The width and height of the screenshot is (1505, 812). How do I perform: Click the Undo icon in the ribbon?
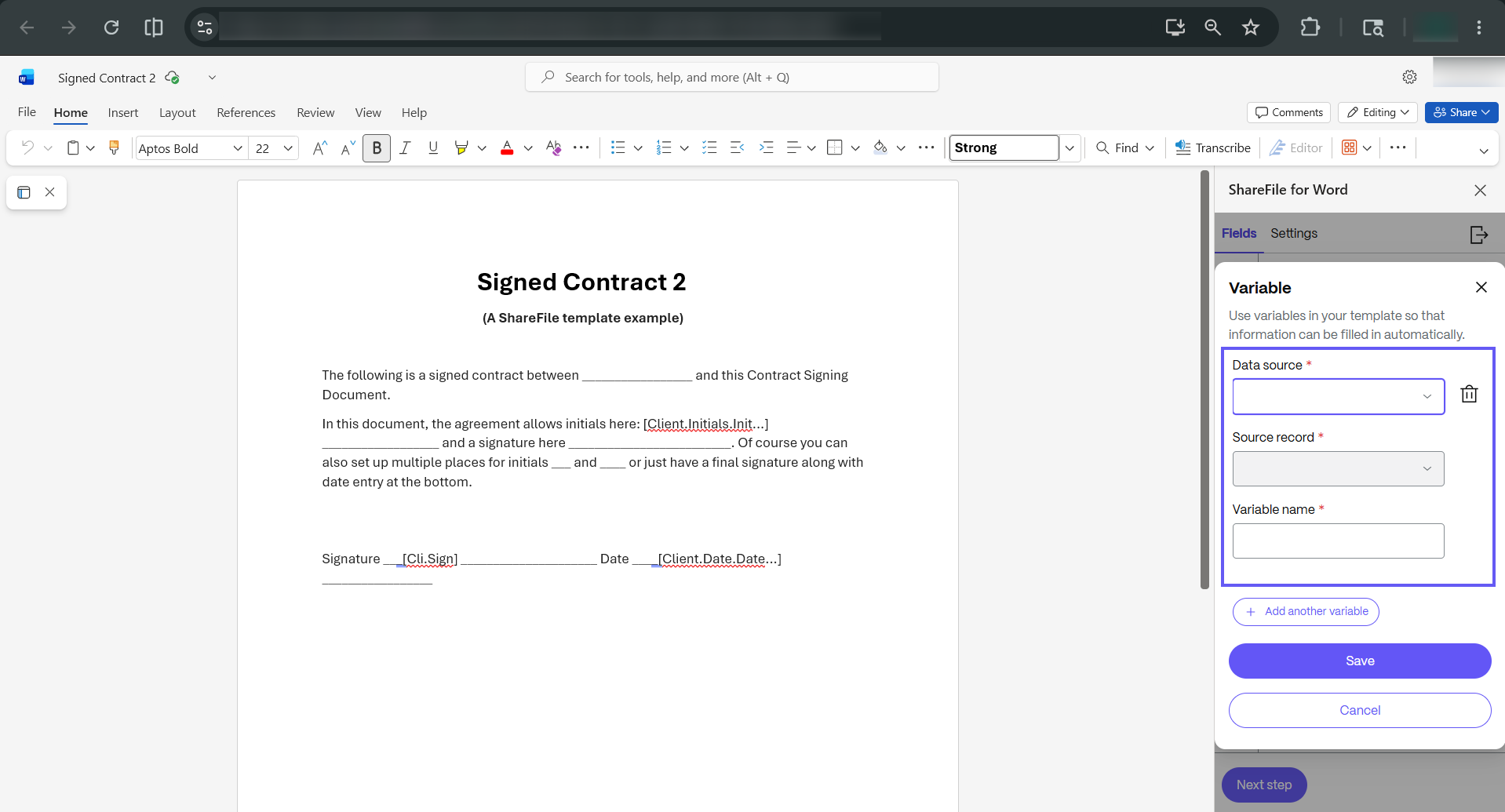click(x=27, y=147)
